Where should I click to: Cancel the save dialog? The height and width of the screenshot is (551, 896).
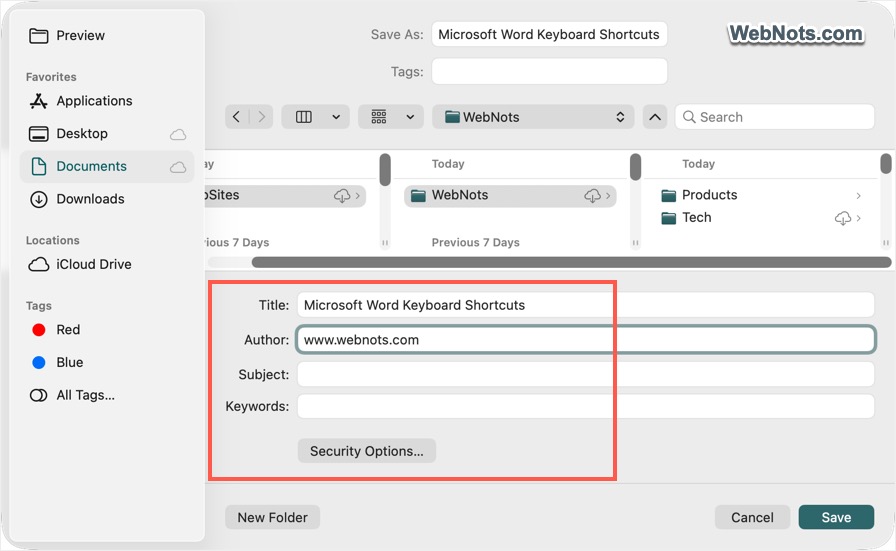tap(752, 517)
